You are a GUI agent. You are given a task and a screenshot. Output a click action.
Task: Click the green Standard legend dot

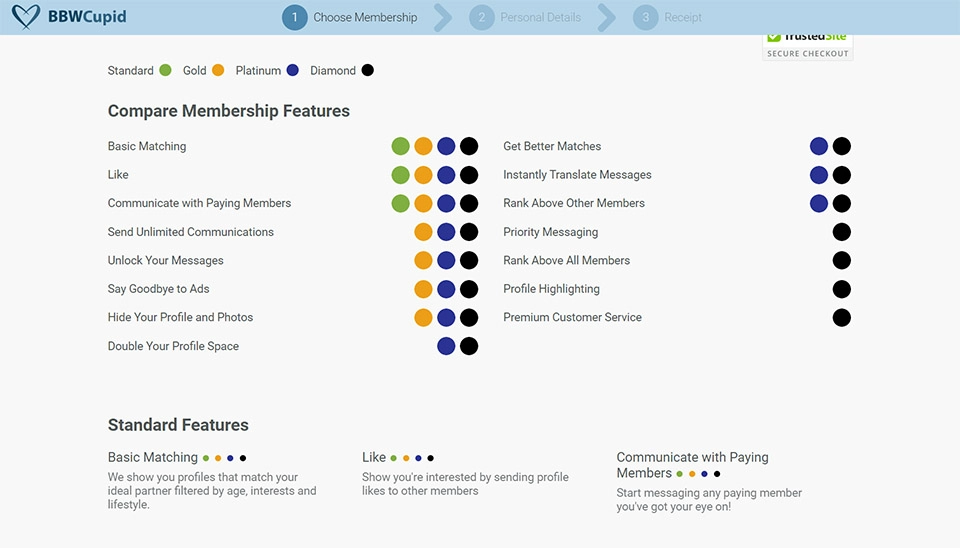point(165,70)
